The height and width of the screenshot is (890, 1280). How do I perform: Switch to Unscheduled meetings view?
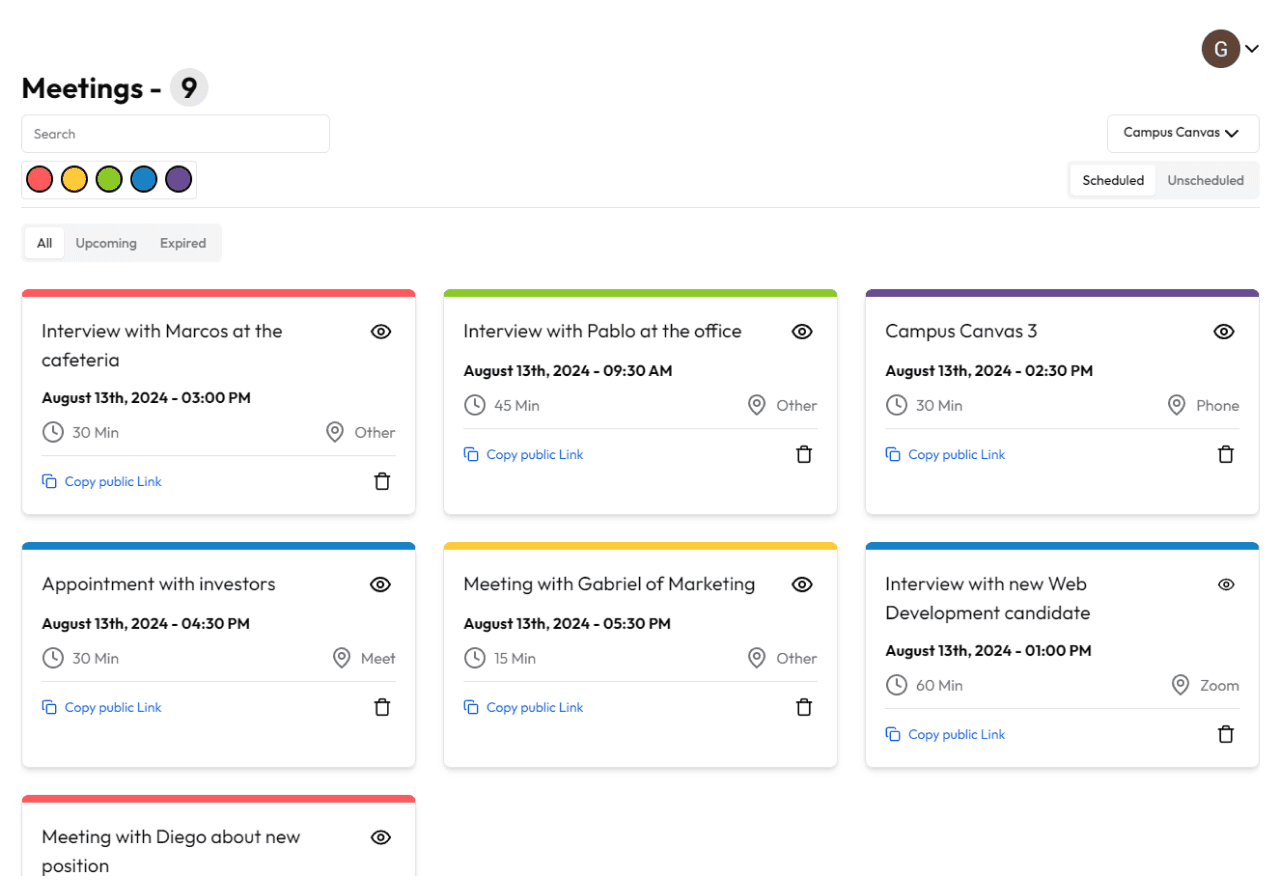tap(1205, 180)
